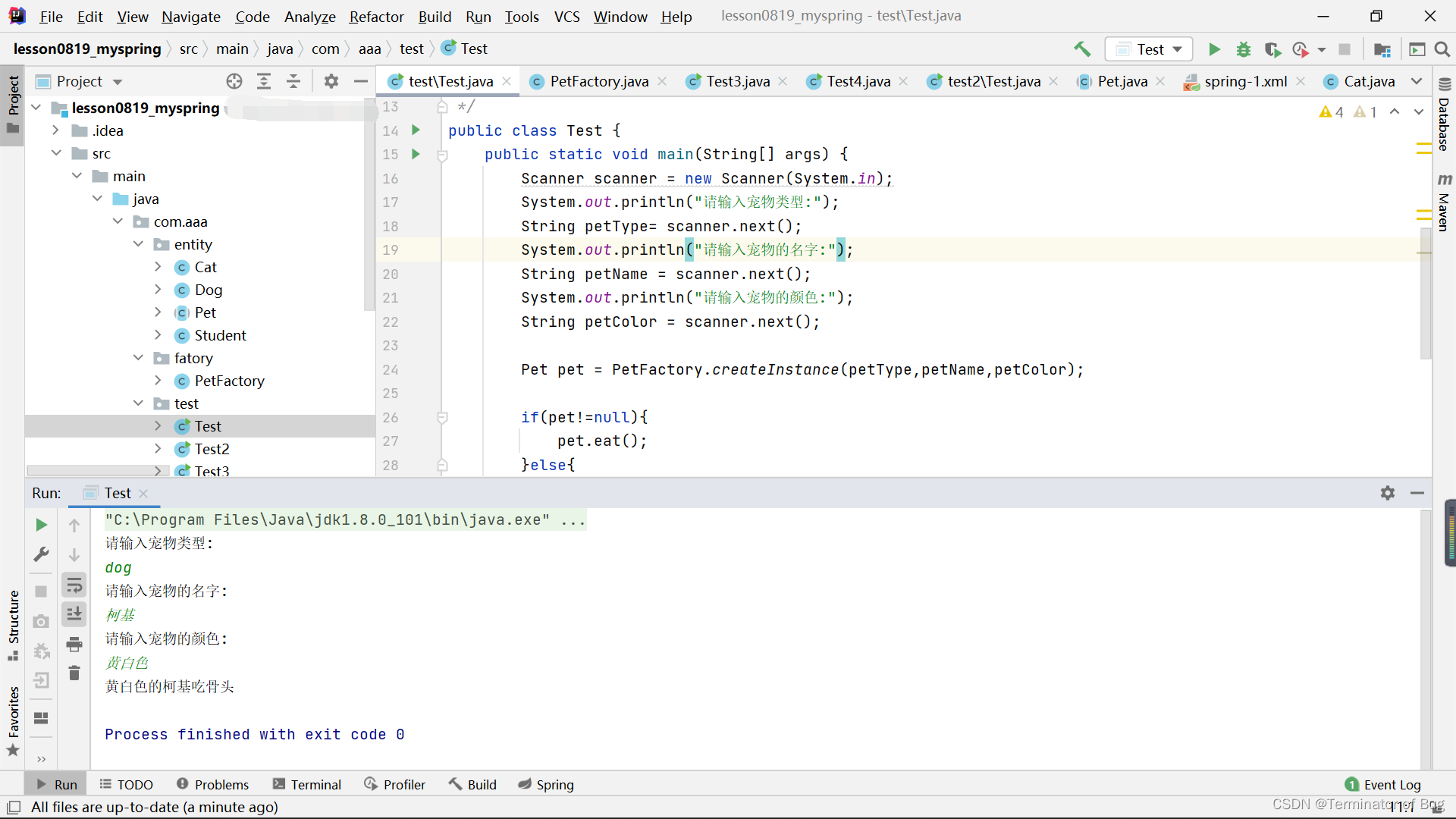Image resolution: width=1456 pixels, height=819 pixels.
Task: Collapse the src folder
Action: click(56, 153)
